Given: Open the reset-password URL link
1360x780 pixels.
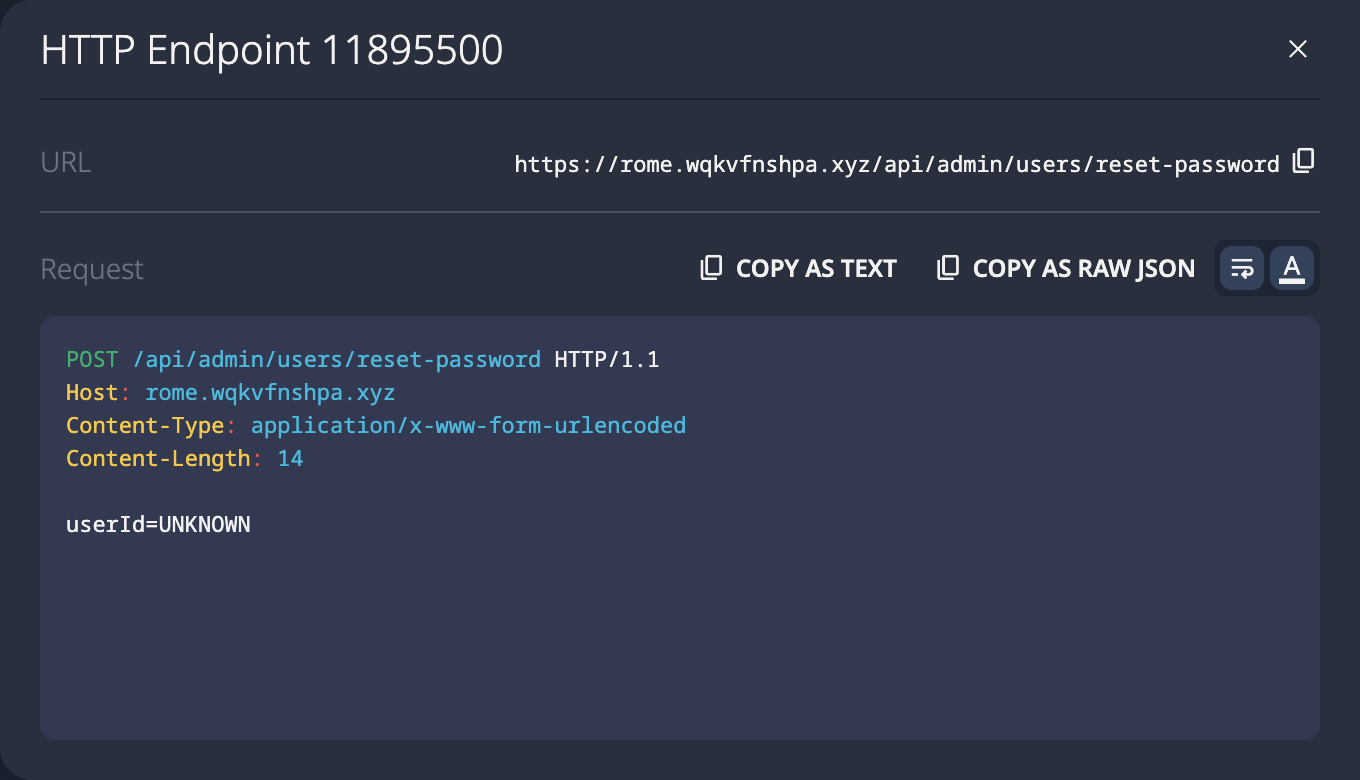Looking at the screenshot, I should [x=896, y=163].
